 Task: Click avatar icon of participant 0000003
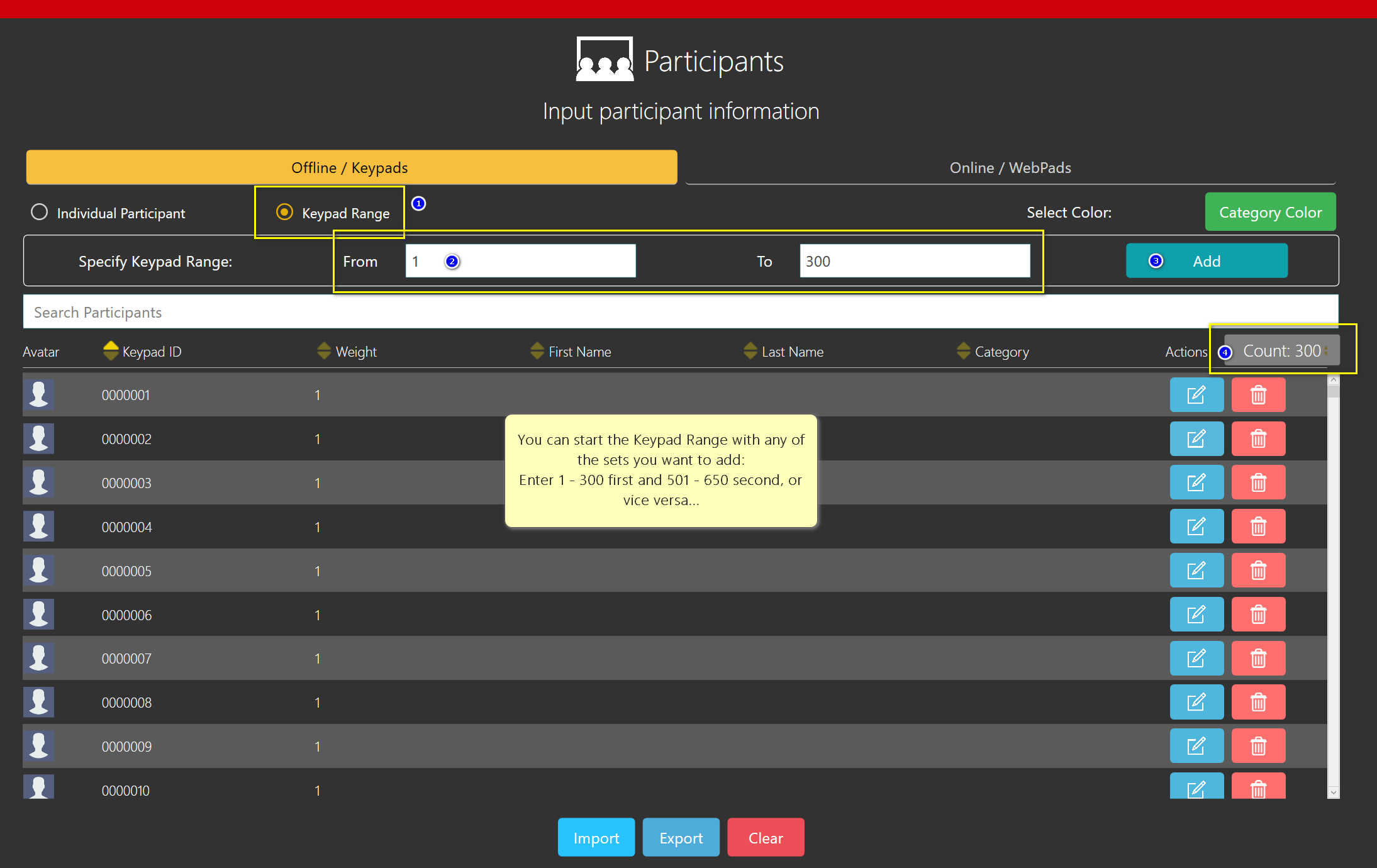38,482
